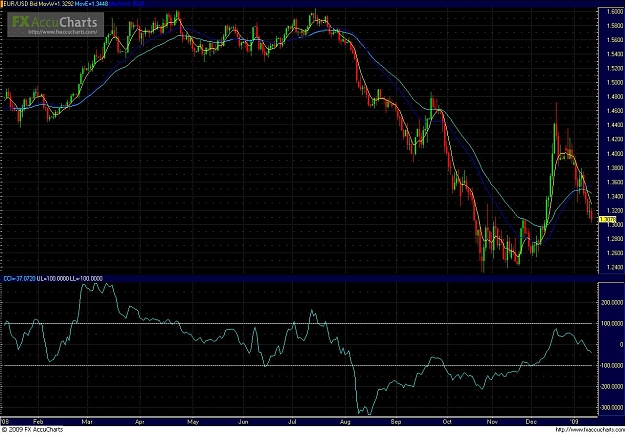Click the 1.4000 price axis label
625x434 pixels.
click(614, 153)
